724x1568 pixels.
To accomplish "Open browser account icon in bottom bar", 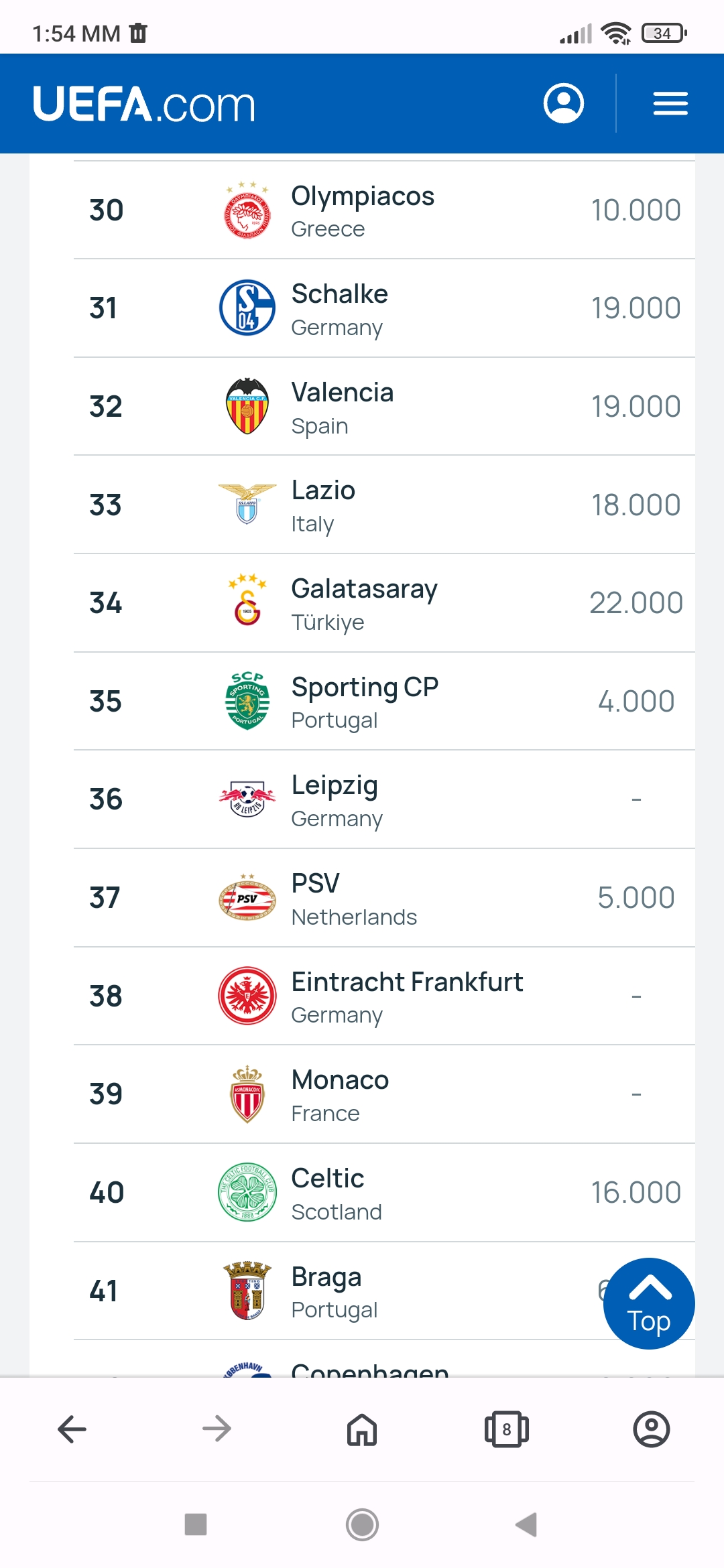I will click(652, 1429).
